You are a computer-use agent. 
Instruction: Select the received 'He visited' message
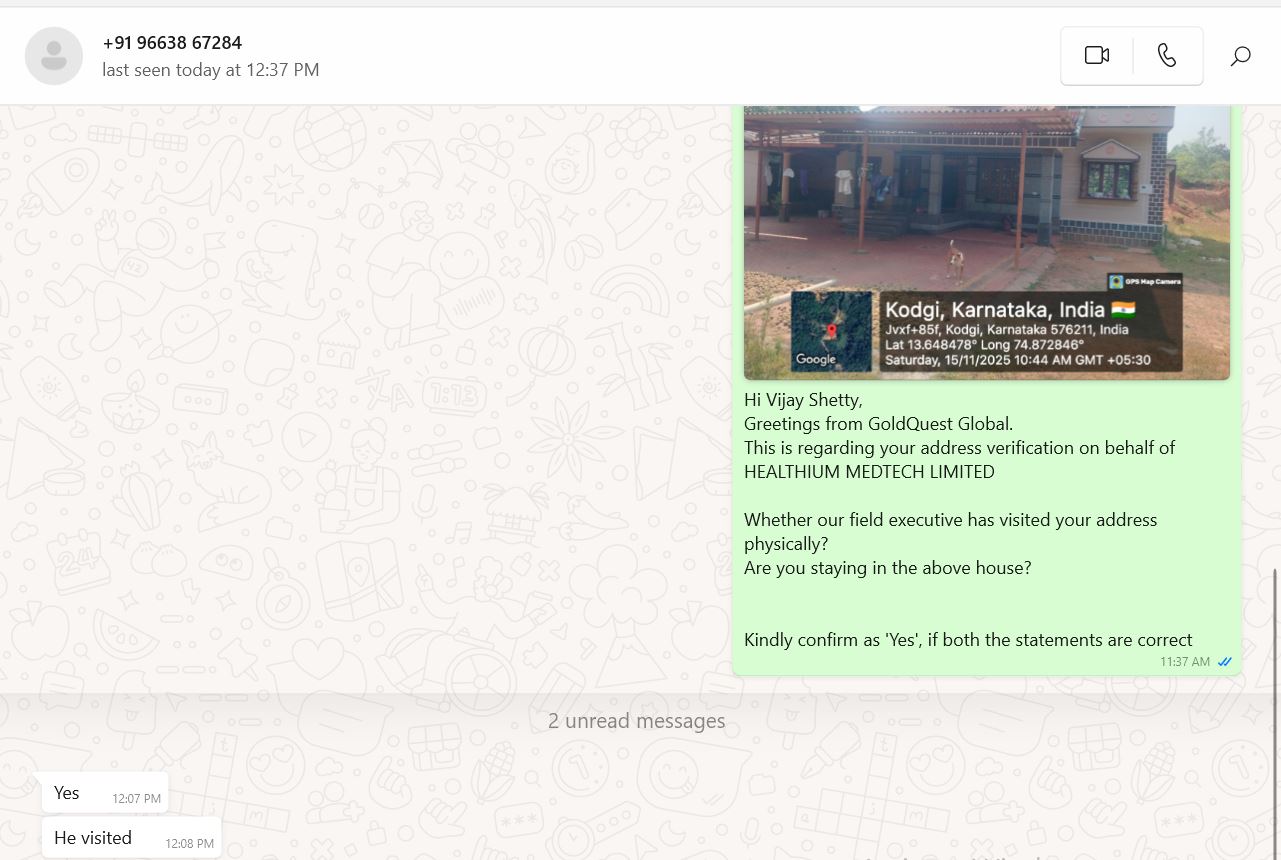pos(131,838)
